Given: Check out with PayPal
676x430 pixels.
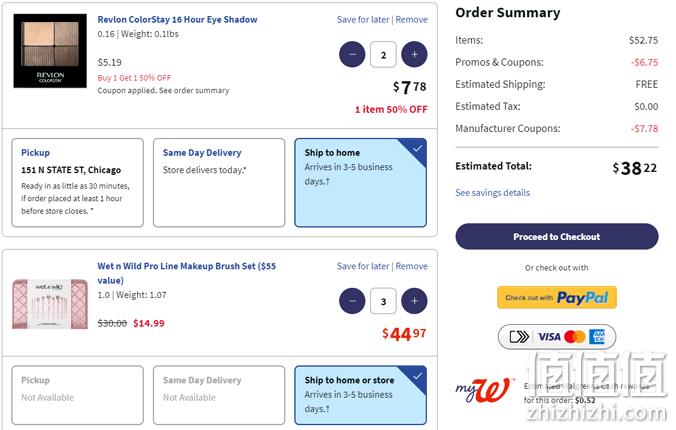Looking at the screenshot, I should click(557, 297).
